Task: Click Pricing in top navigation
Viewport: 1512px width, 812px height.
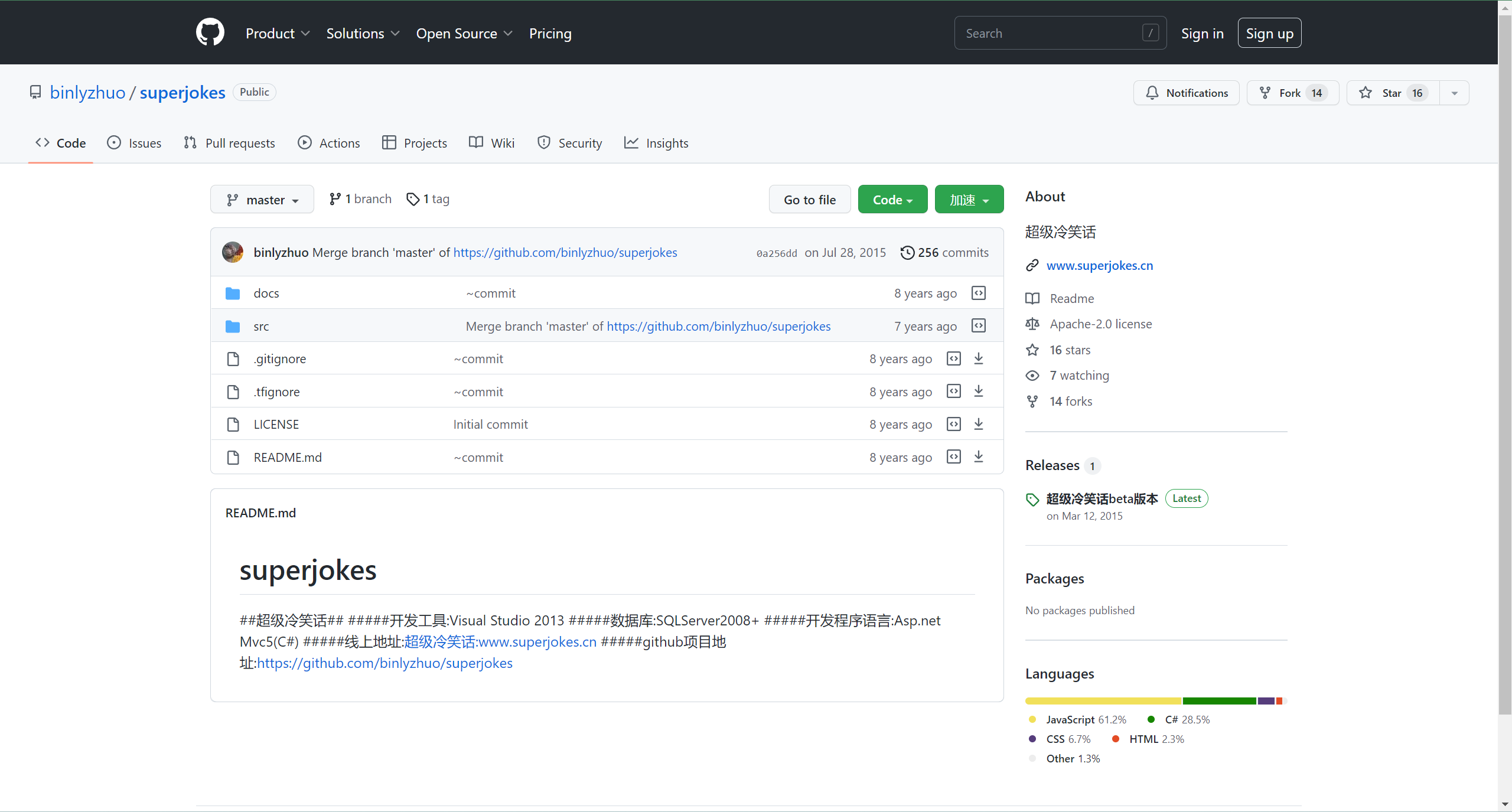Action: click(550, 34)
